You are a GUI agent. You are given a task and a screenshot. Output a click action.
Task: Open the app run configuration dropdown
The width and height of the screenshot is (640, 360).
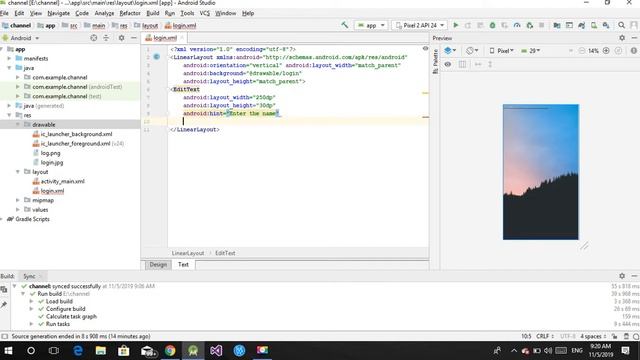click(x=371, y=25)
